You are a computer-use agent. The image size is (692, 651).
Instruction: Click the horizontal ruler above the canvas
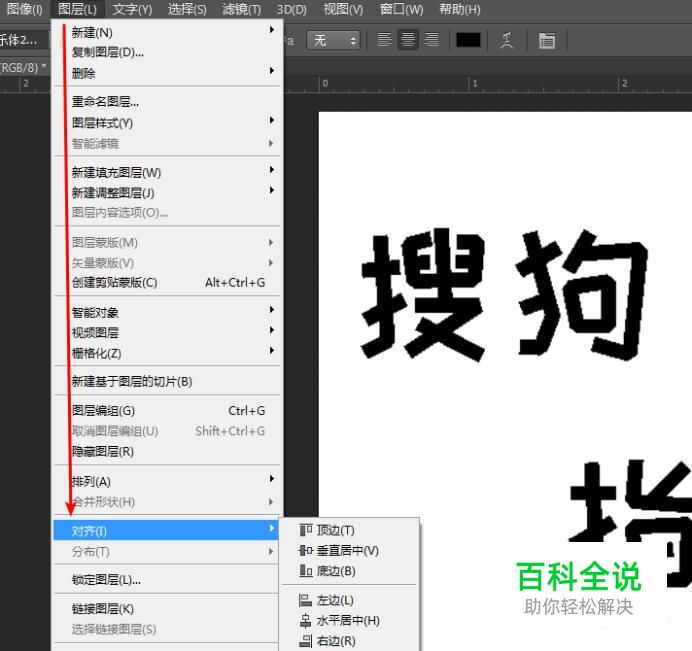488,84
